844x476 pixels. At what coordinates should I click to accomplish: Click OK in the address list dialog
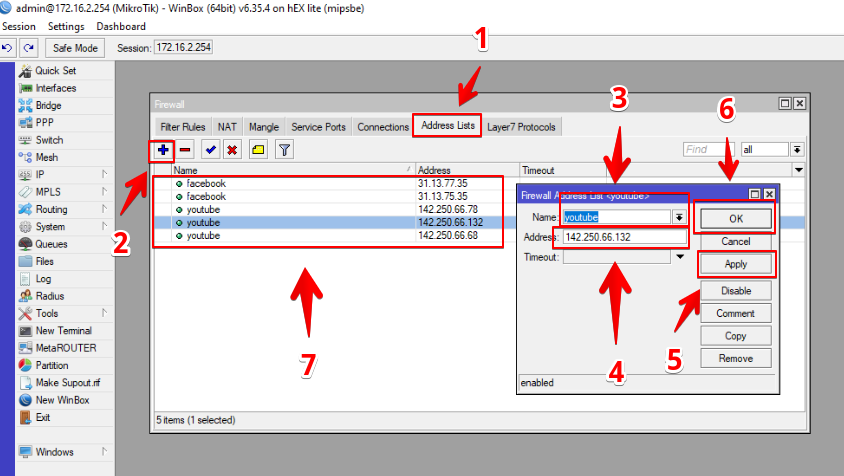(x=736, y=219)
